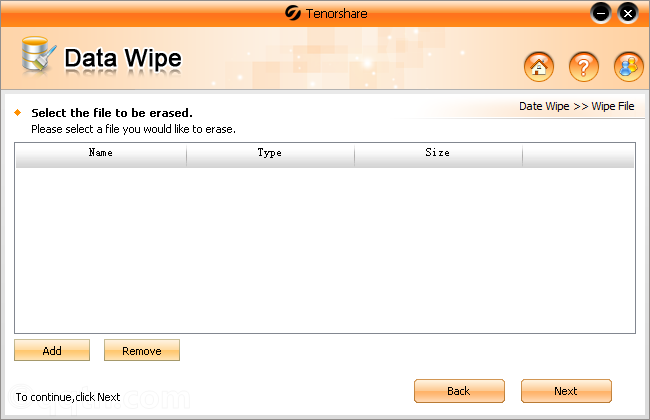The image size is (650, 420).
Task: Click the user account icon in header
Action: pyautogui.click(x=628, y=67)
